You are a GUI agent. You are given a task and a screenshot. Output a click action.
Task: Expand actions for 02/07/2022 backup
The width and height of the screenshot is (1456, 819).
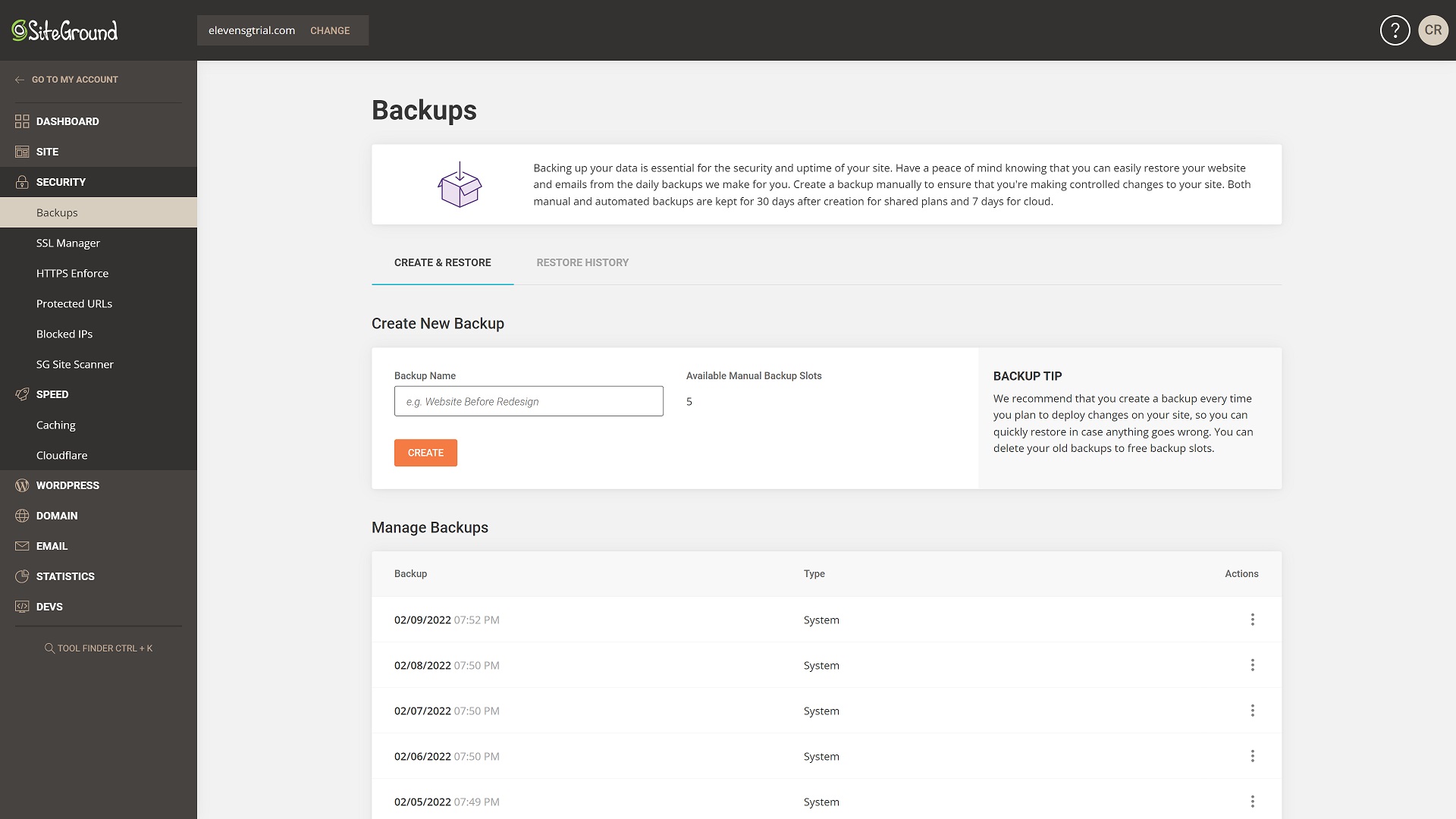[1252, 710]
